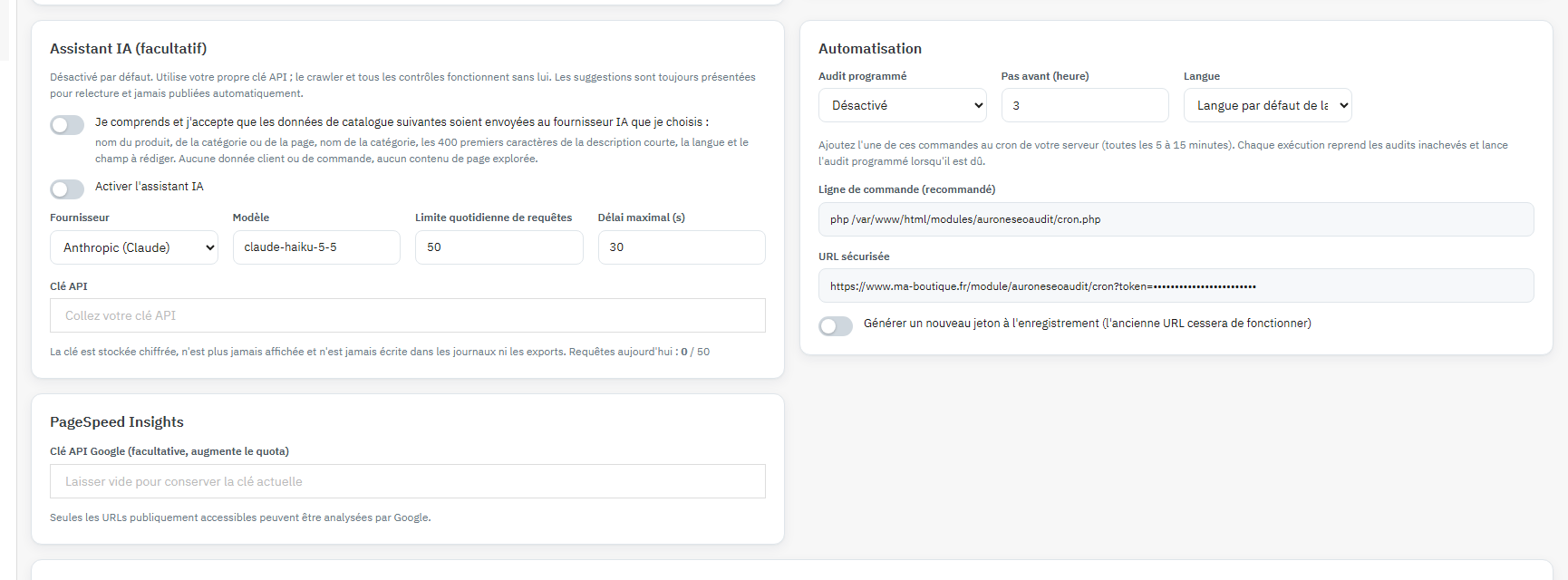Click the Clé API Google input field
1568x580 pixels.
pyautogui.click(x=408, y=481)
